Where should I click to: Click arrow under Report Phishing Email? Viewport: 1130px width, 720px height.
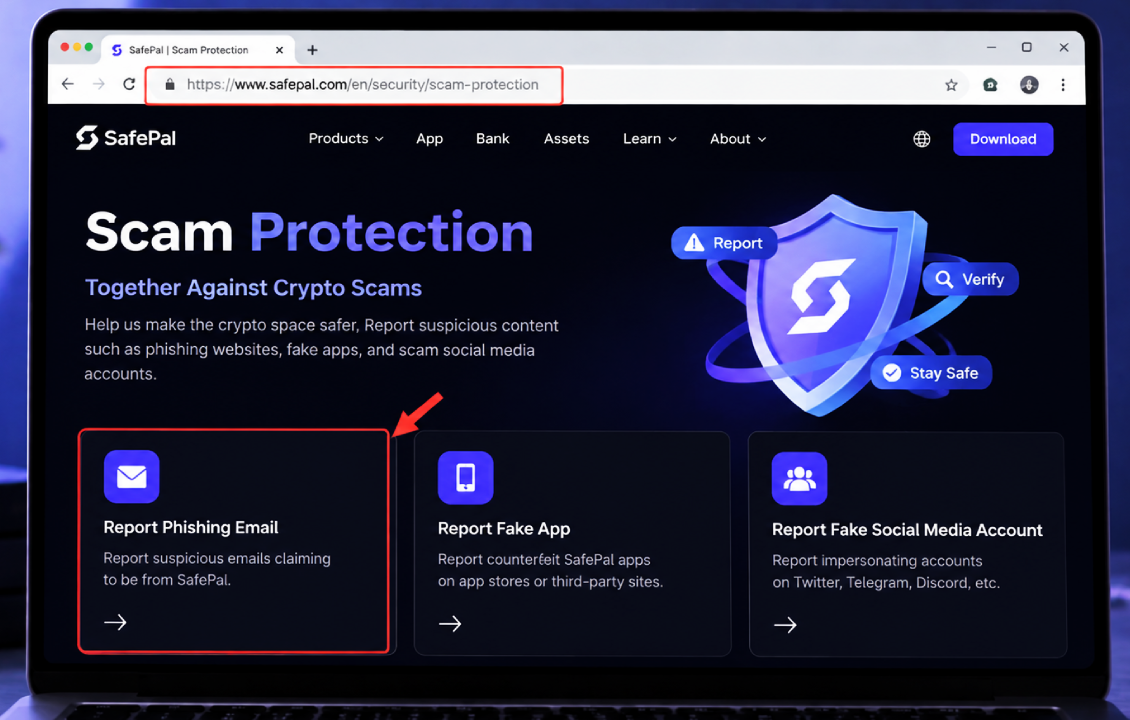click(115, 622)
